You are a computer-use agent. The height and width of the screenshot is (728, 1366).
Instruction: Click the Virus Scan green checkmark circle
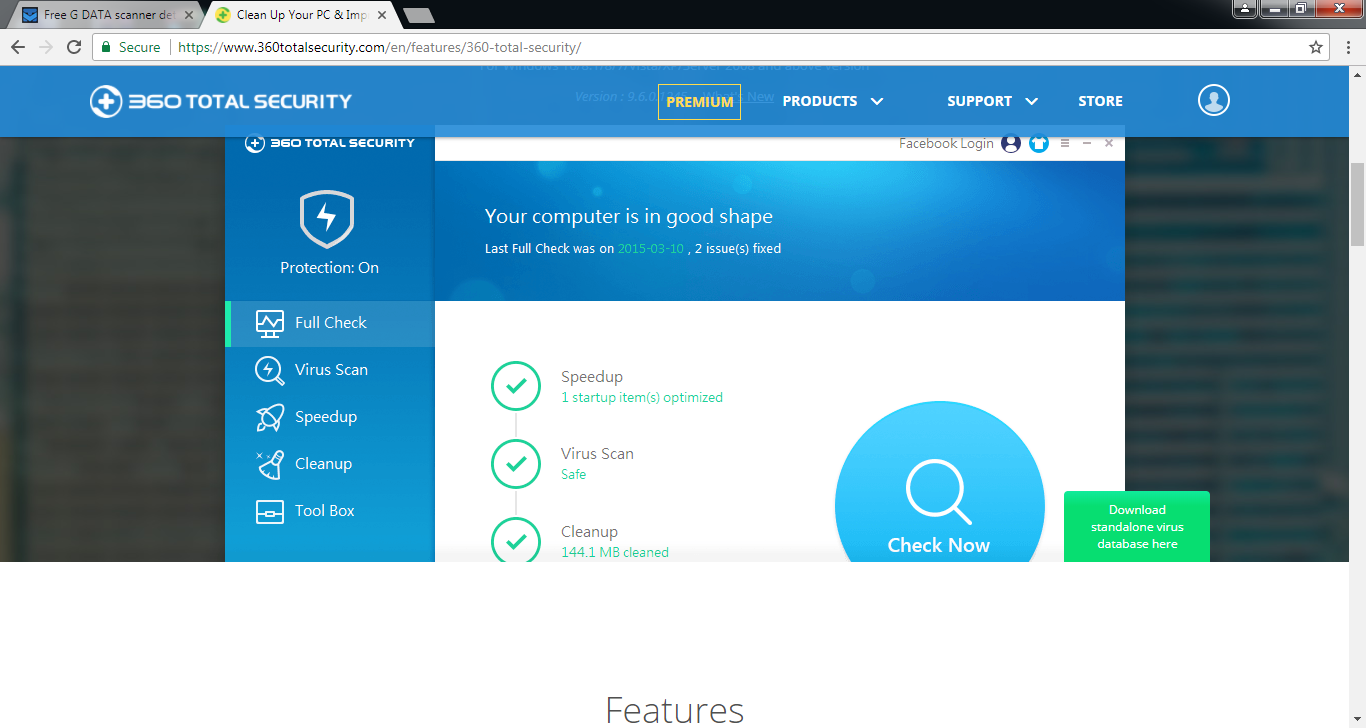point(516,463)
